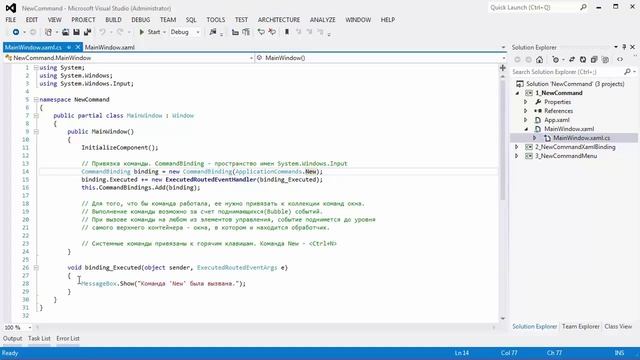The image size is (640, 360).
Task: Click the Open File toolbar icon
Action: pos(65,32)
